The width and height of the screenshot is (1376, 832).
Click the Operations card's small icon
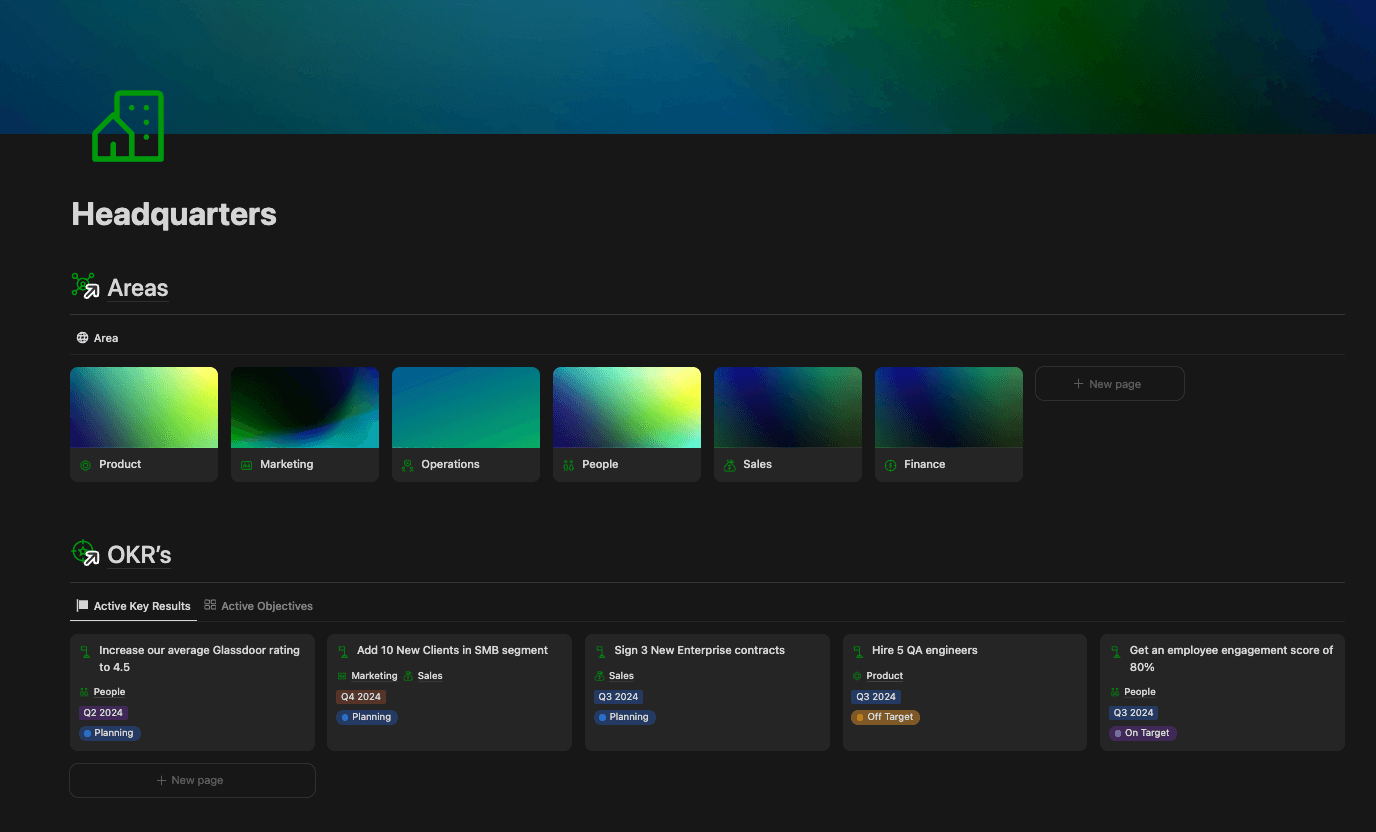(x=407, y=465)
